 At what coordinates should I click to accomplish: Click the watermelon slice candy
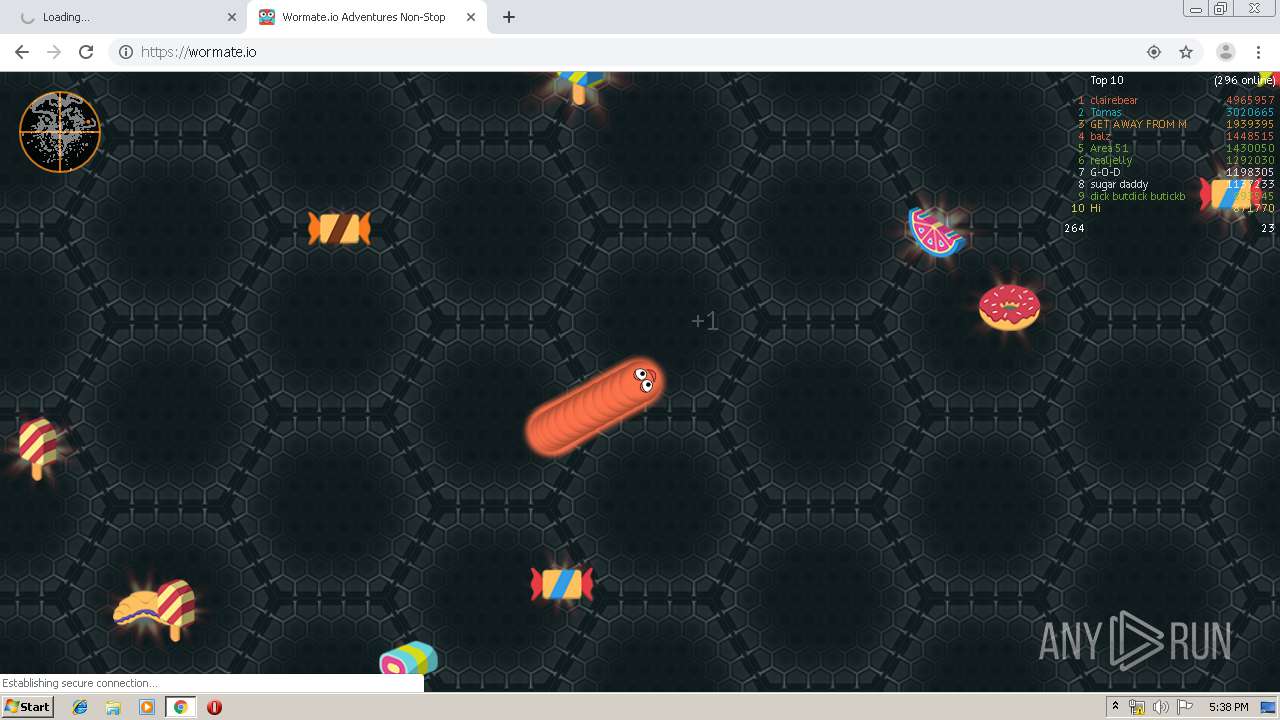[935, 232]
